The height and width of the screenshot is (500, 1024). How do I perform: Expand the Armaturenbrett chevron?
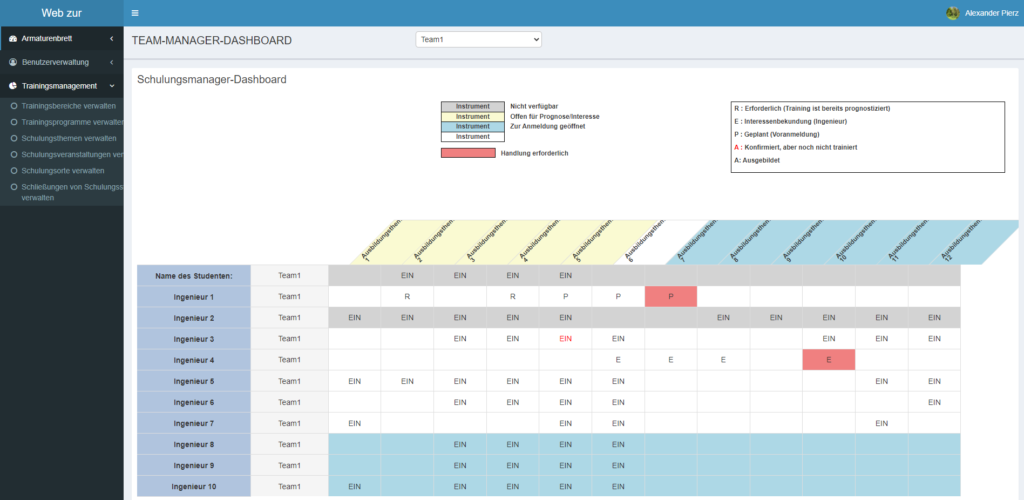click(112, 39)
